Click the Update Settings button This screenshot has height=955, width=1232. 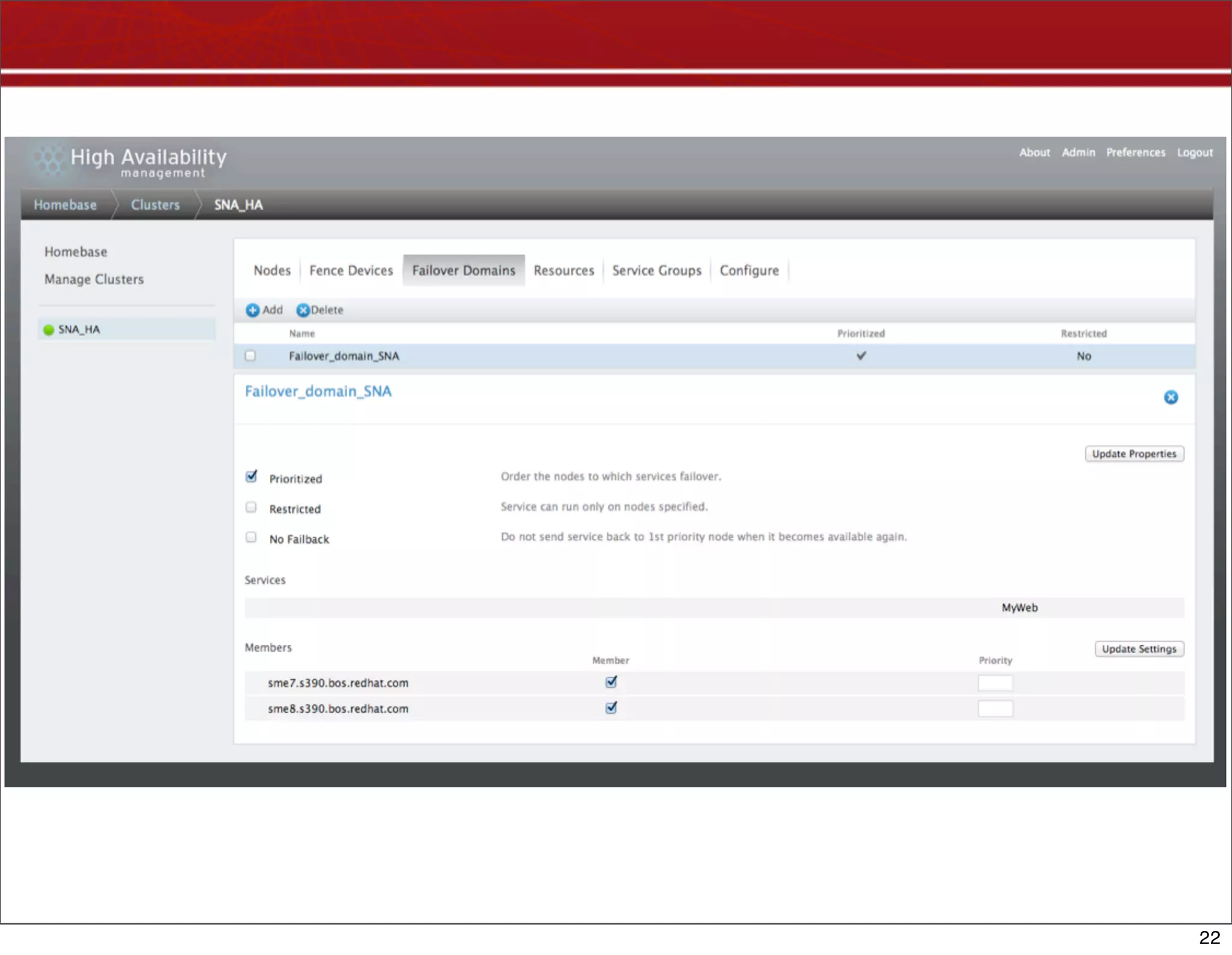(1139, 649)
